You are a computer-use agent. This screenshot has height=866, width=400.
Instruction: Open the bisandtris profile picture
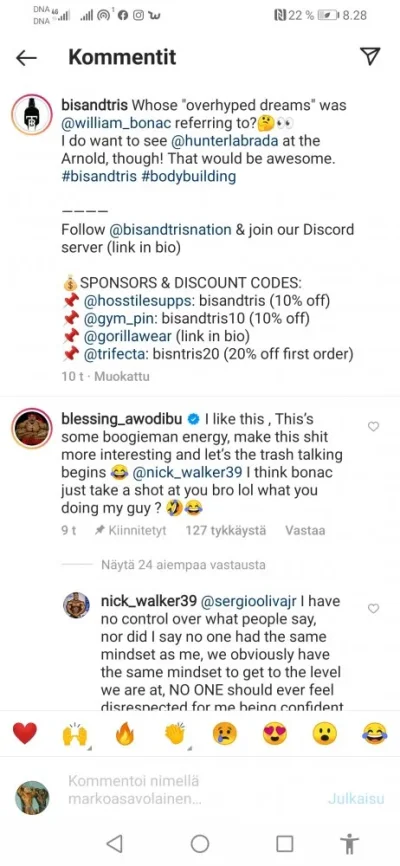coord(32,114)
